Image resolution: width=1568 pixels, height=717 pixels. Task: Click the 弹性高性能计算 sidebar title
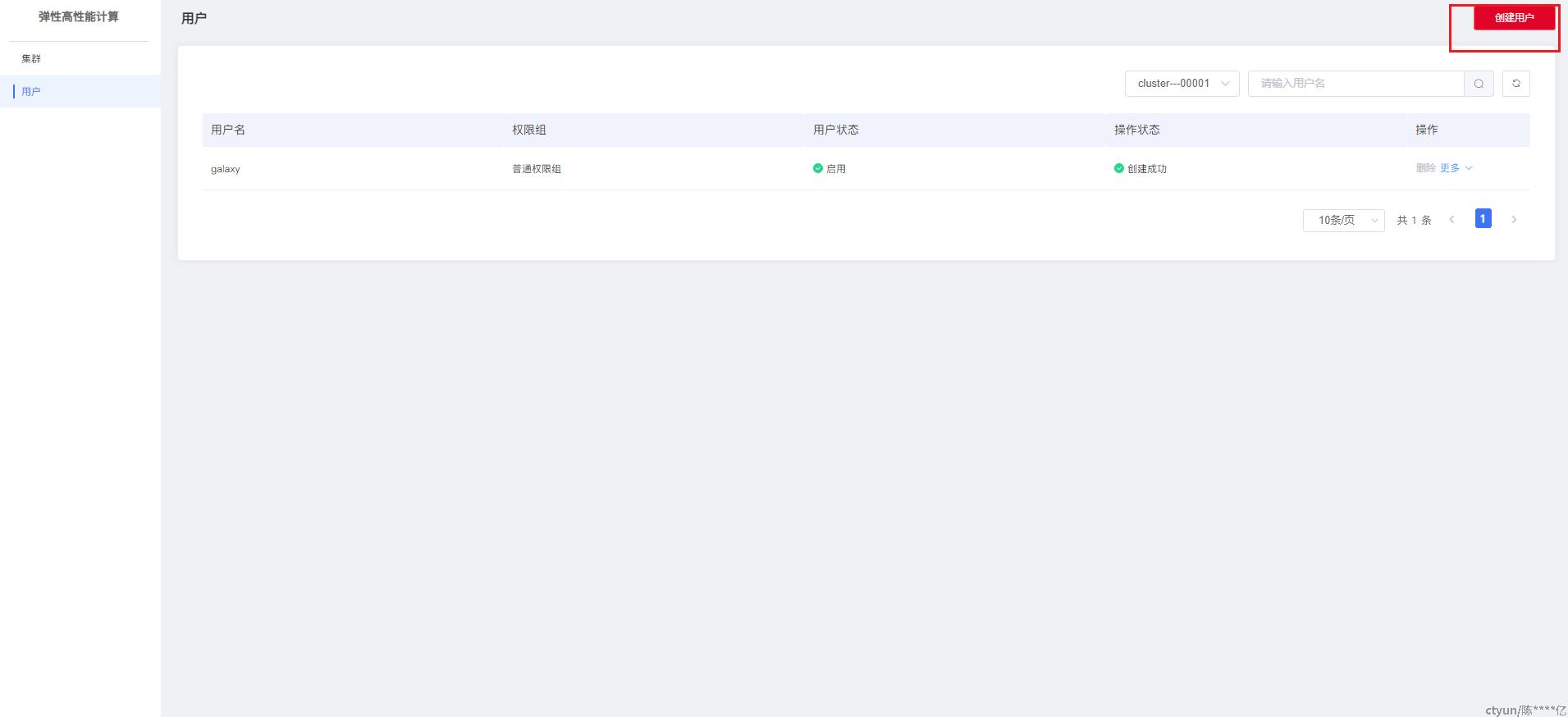pyautogui.click(x=79, y=16)
